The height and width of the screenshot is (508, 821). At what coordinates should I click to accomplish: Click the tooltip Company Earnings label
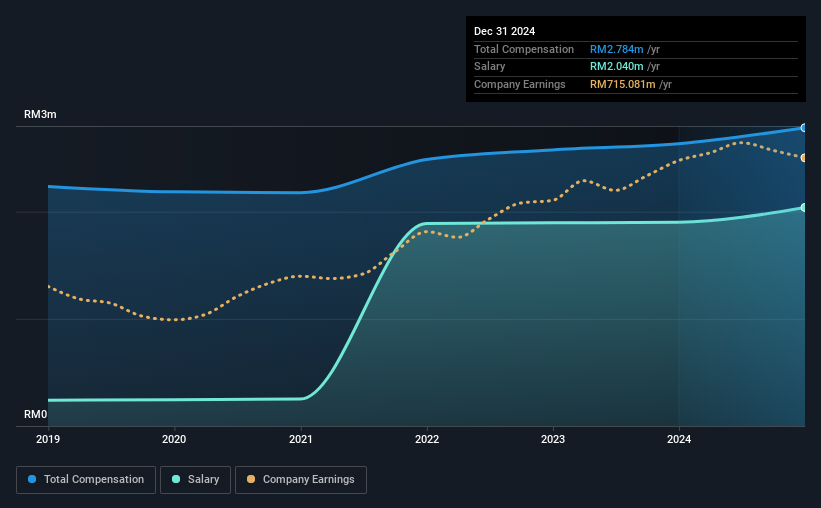pos(519,84)
